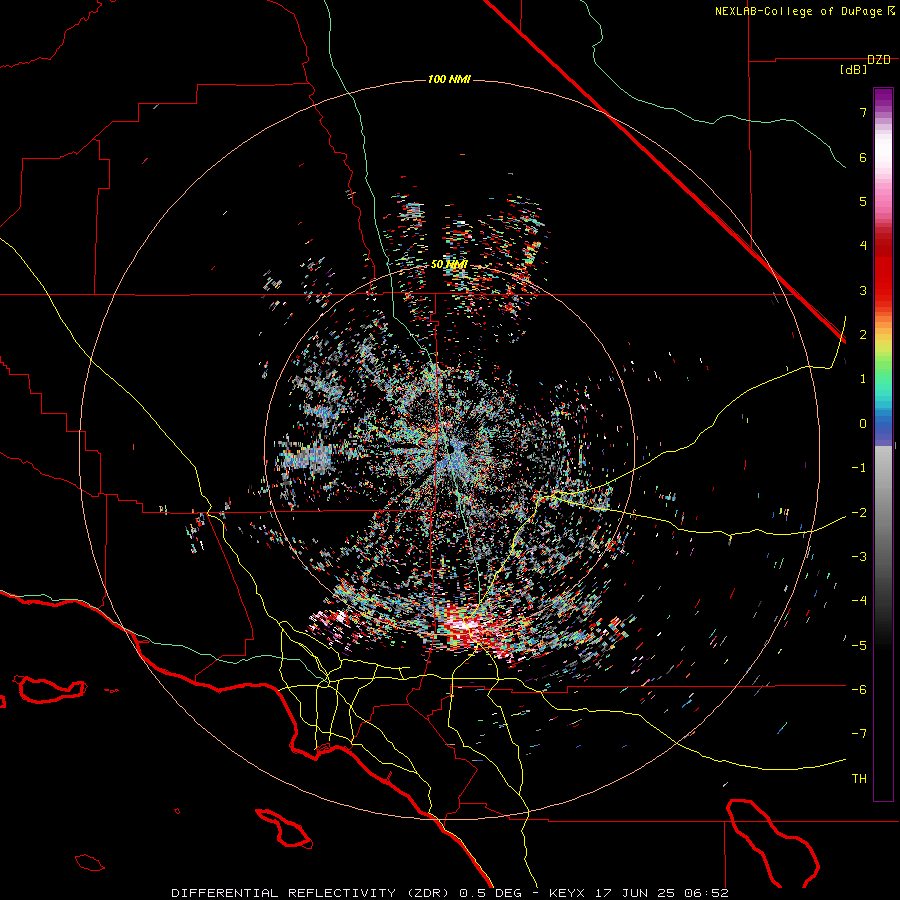
Task: Click the TH label on the color scale
Action: (x=859, y=778)
